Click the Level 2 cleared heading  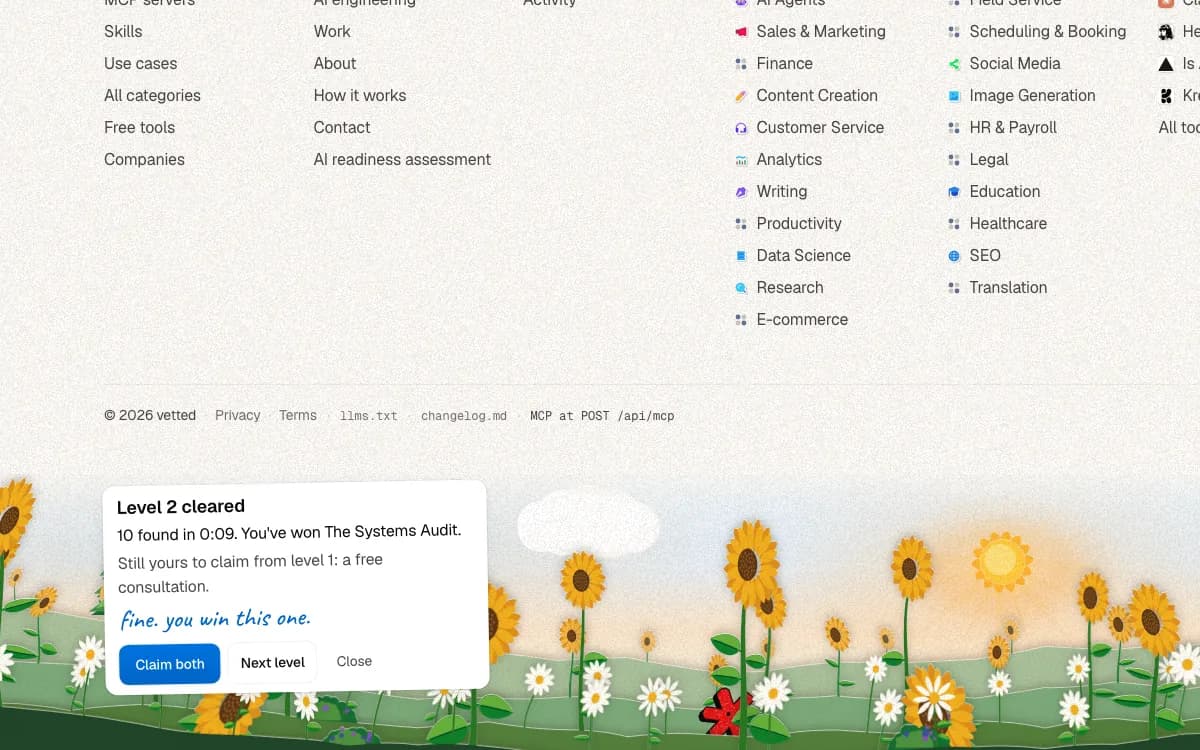tap(181, 506)
